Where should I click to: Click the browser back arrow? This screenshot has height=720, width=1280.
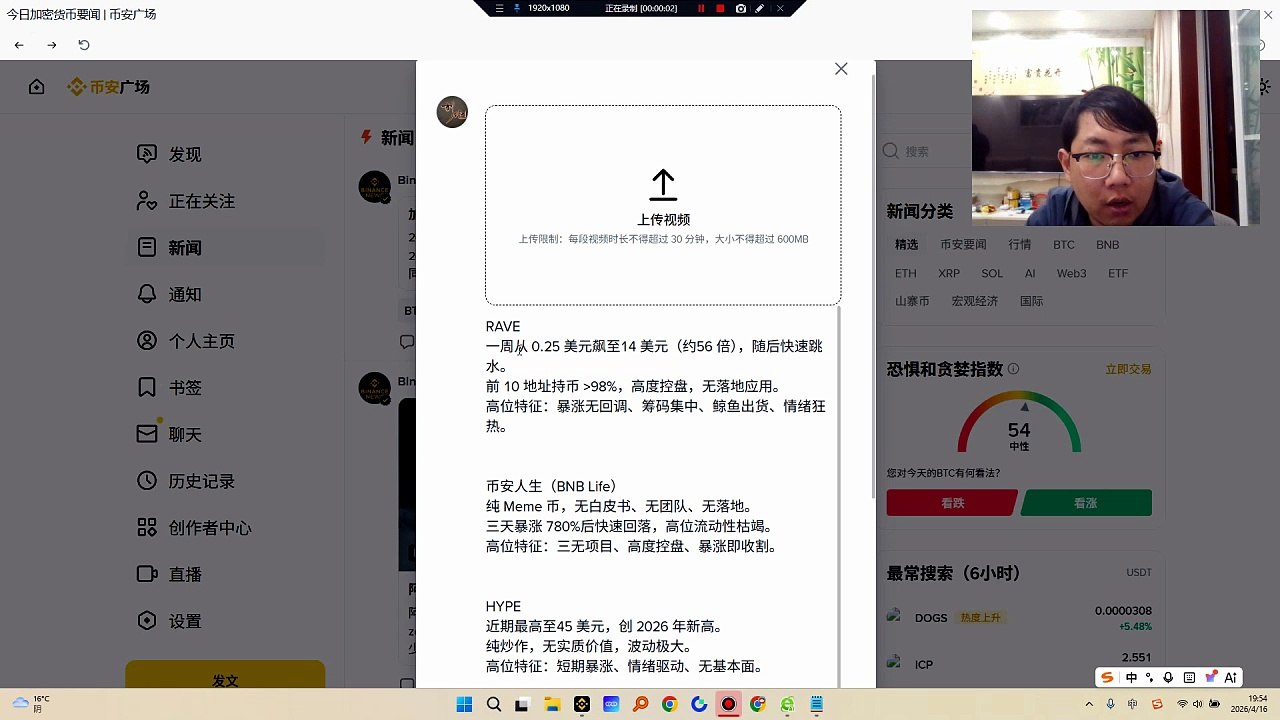click(x=19, y=45)
